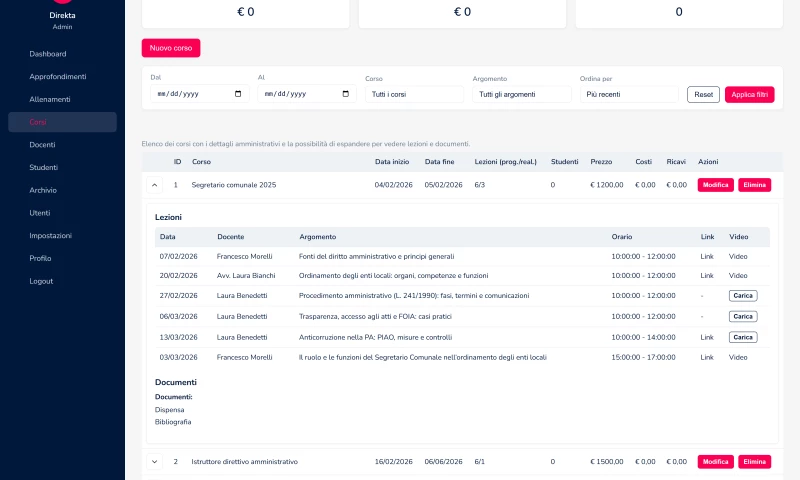This screenshot has width=800, height=480.
Task: Click the Trasparenza, accesso agli atti lesson topic
Action: pos(376,317)
